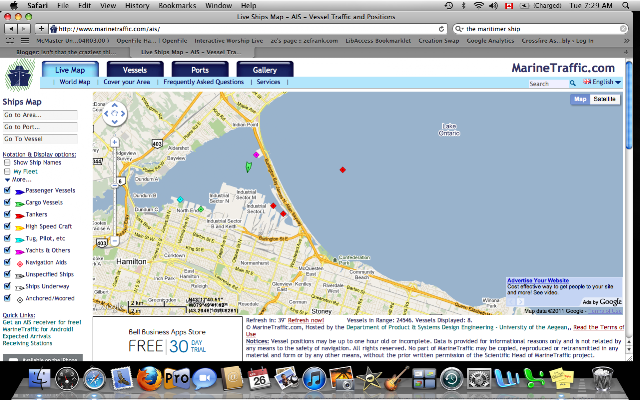Open the Ports tab
This screenshot has height=400, width=640.
[200, 69]
